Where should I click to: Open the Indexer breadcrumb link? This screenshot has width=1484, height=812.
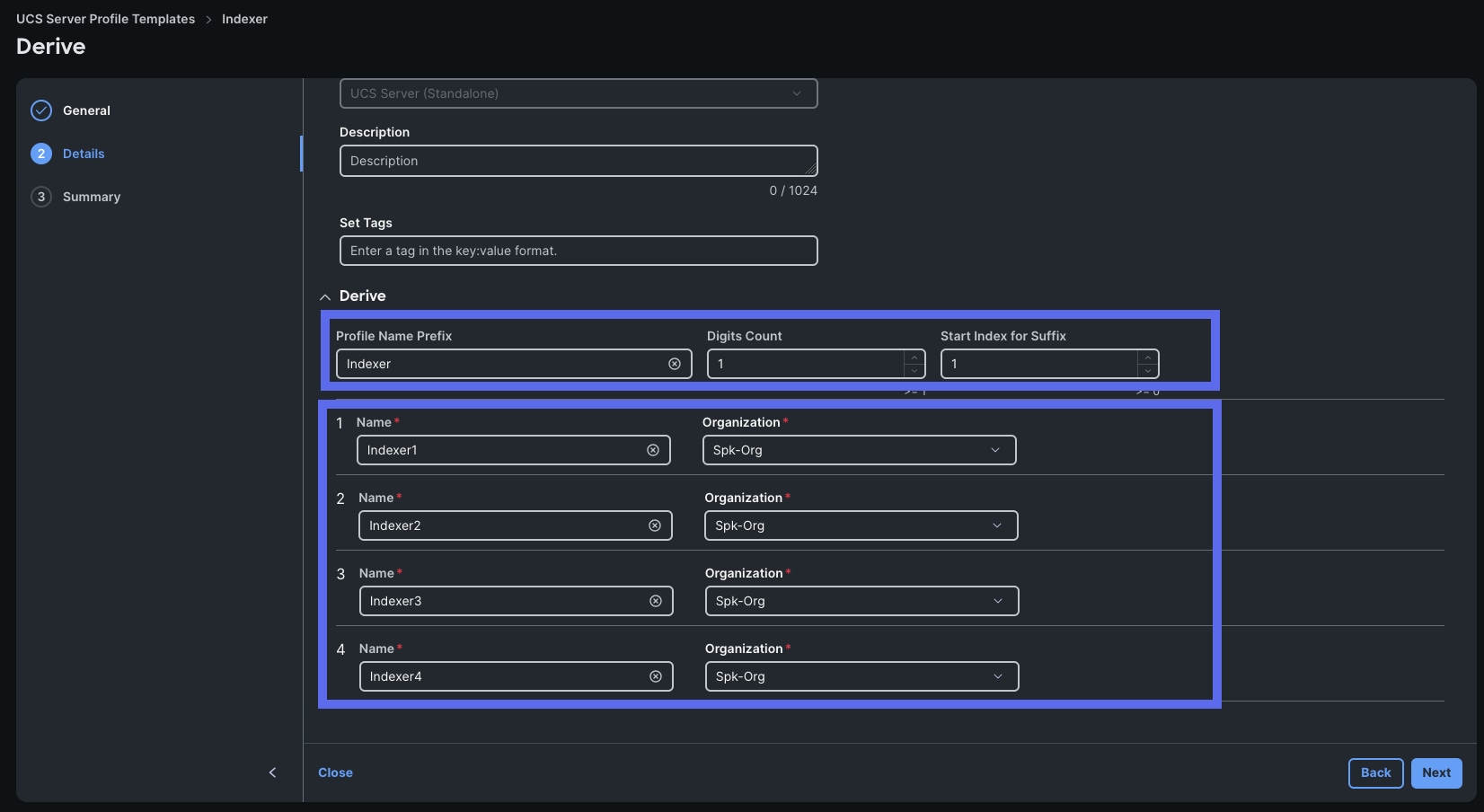click(243, 18)
